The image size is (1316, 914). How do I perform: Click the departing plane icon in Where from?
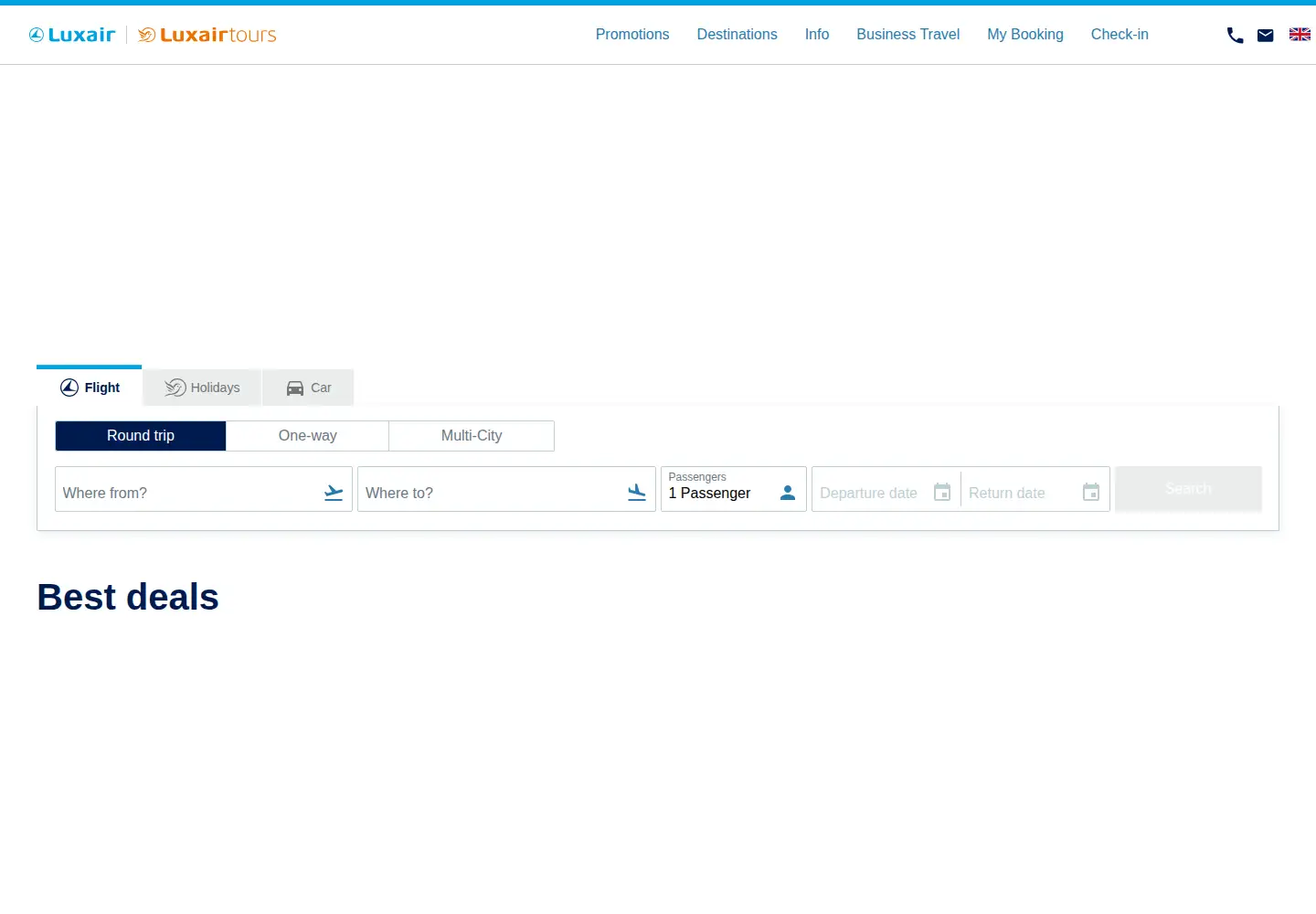click(334, 493)
